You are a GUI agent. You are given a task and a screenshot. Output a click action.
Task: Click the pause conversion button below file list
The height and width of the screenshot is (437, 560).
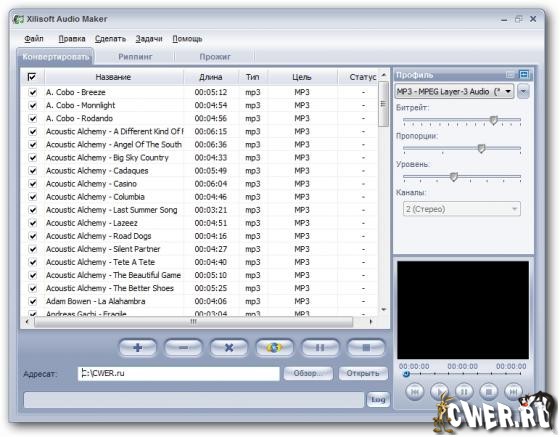pos(320,347)
